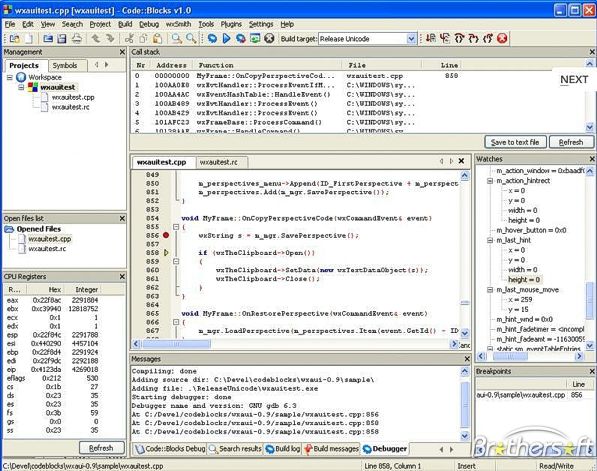This screenshot has height=471, width=597.
Task: Click Refresh in the CPU Registers panel
Action: tap(101, 448)
